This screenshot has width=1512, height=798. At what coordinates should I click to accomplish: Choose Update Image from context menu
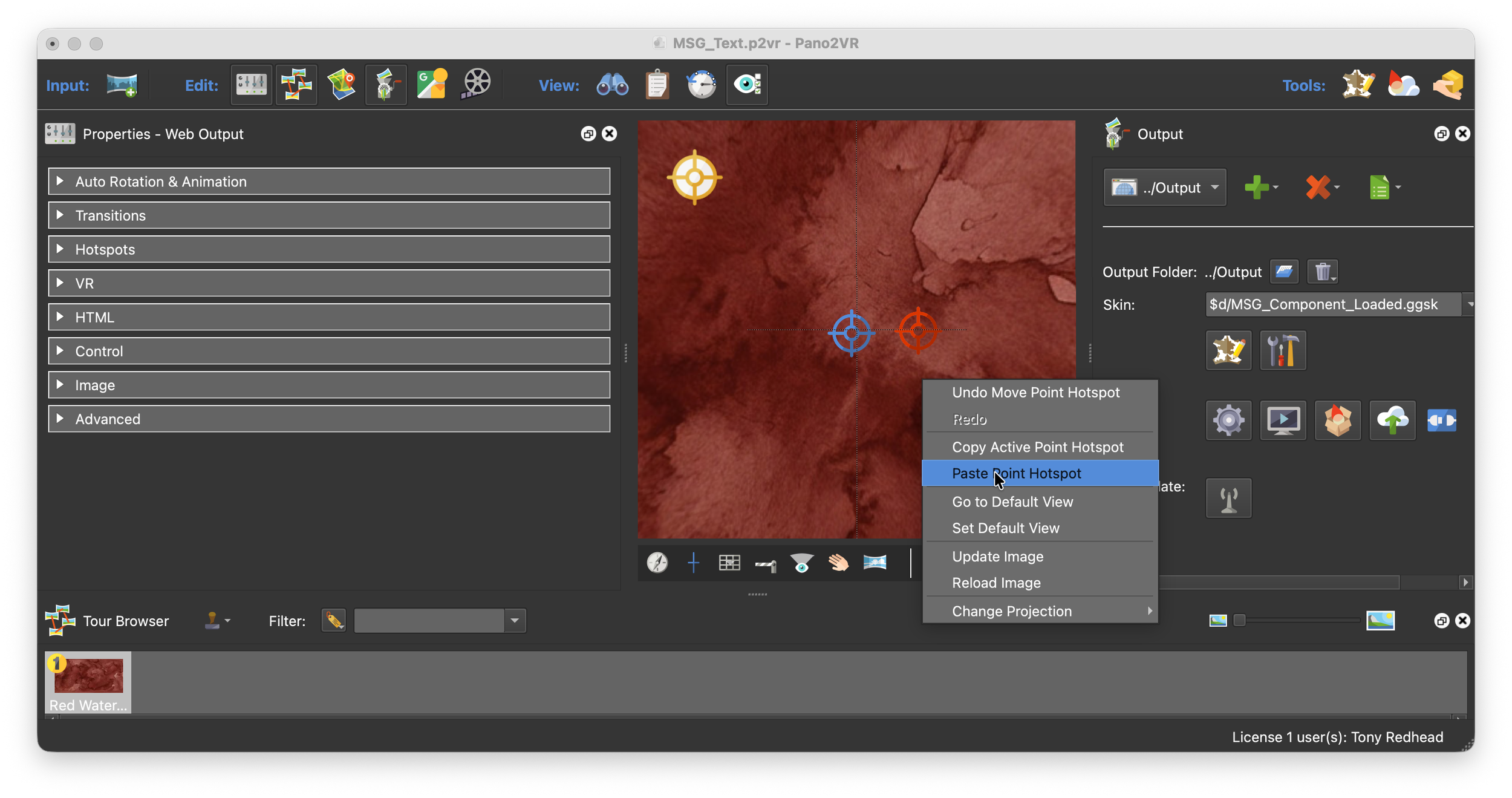[1040, 557]
